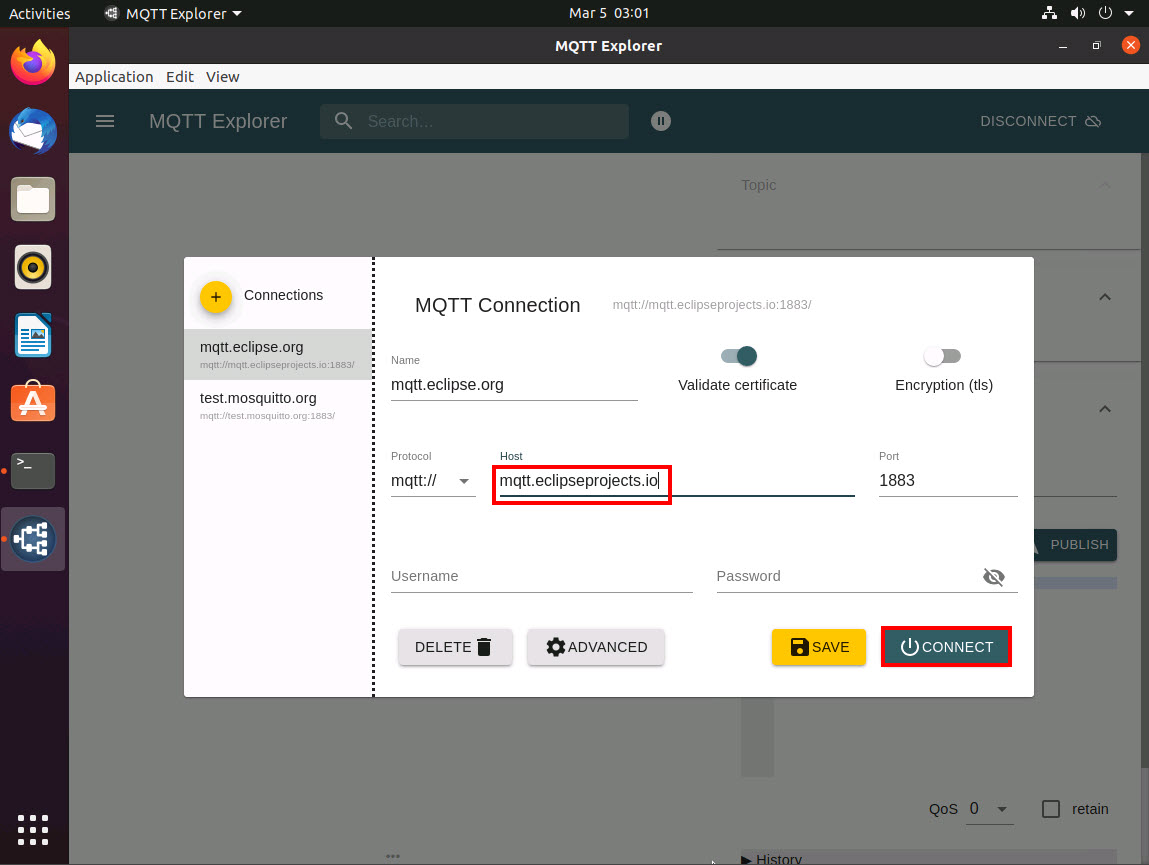Image resolution: width=1149 pixels, height=865 pixels.
Task: Open the QoS dropdown
Action: (990, 809)
